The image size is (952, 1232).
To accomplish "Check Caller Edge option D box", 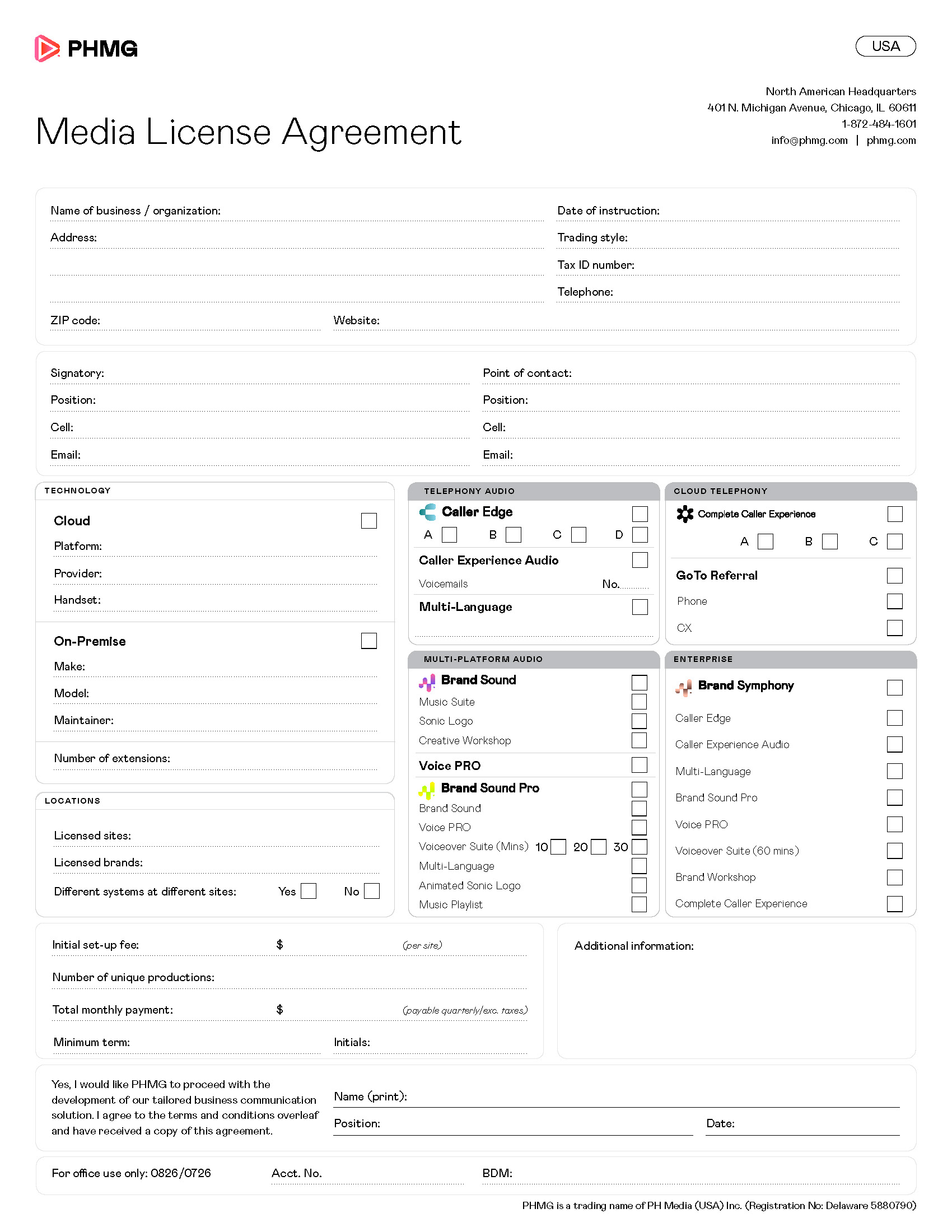I will (x=640, y=535).
